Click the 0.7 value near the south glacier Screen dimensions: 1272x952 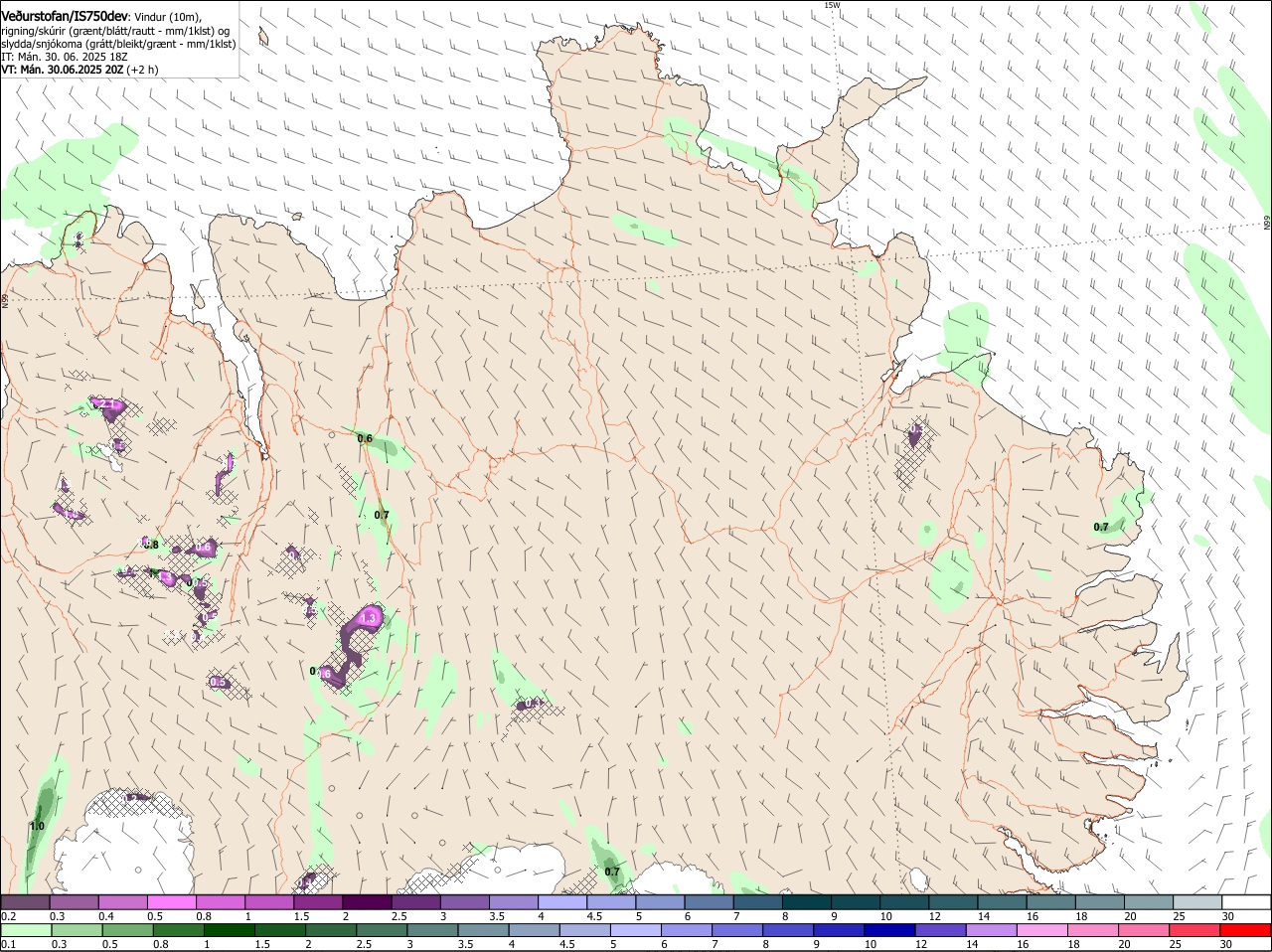[x=612, y=872]
